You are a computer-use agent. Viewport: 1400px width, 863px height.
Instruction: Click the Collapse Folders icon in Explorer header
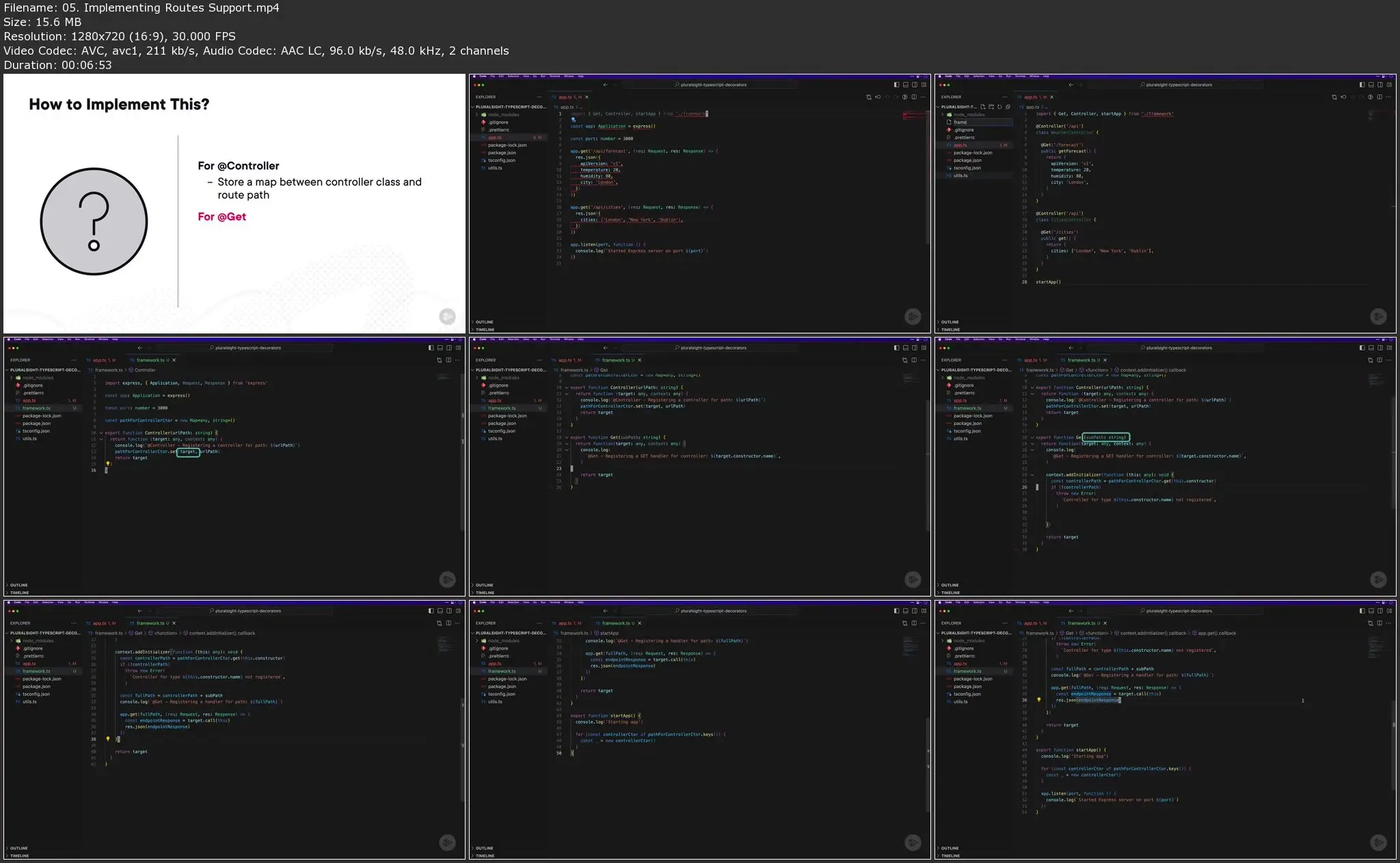point(1008,107)
